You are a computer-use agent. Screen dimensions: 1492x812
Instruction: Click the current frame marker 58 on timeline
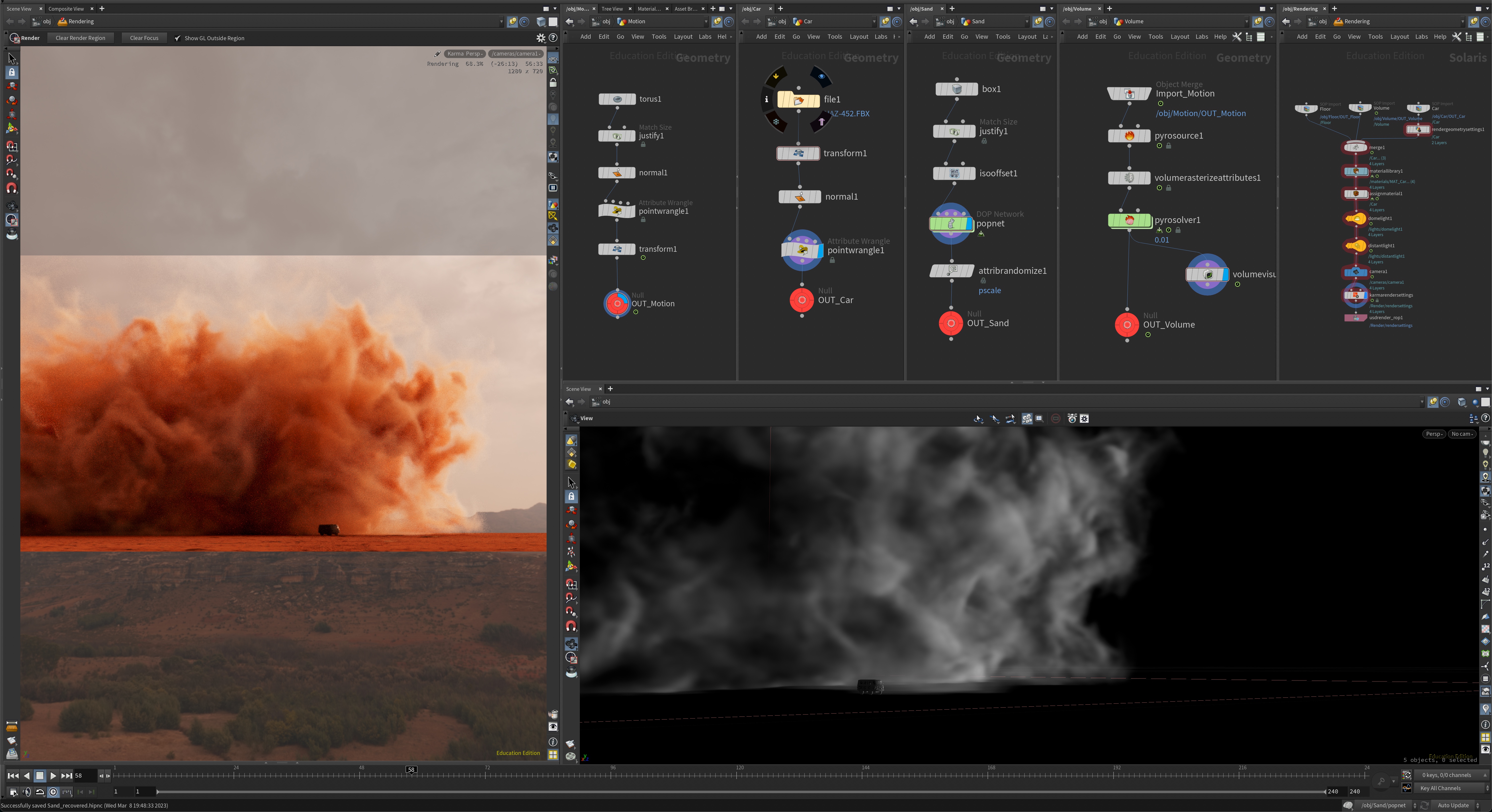pos(411,770)
